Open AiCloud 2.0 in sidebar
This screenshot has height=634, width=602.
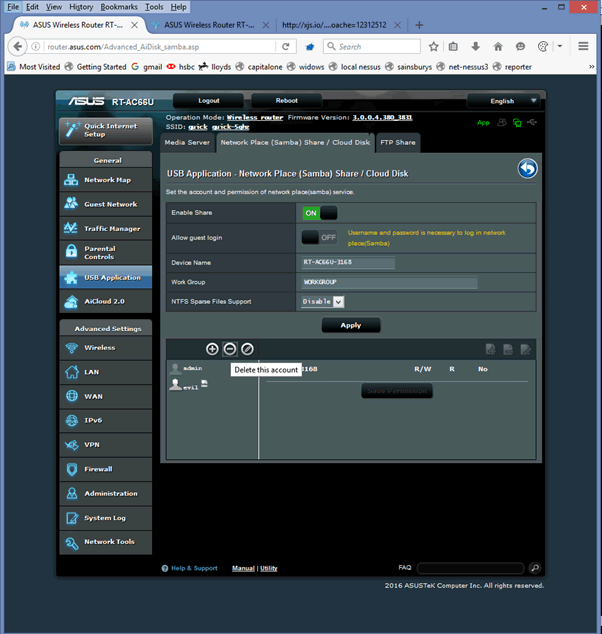coord(106,301)
